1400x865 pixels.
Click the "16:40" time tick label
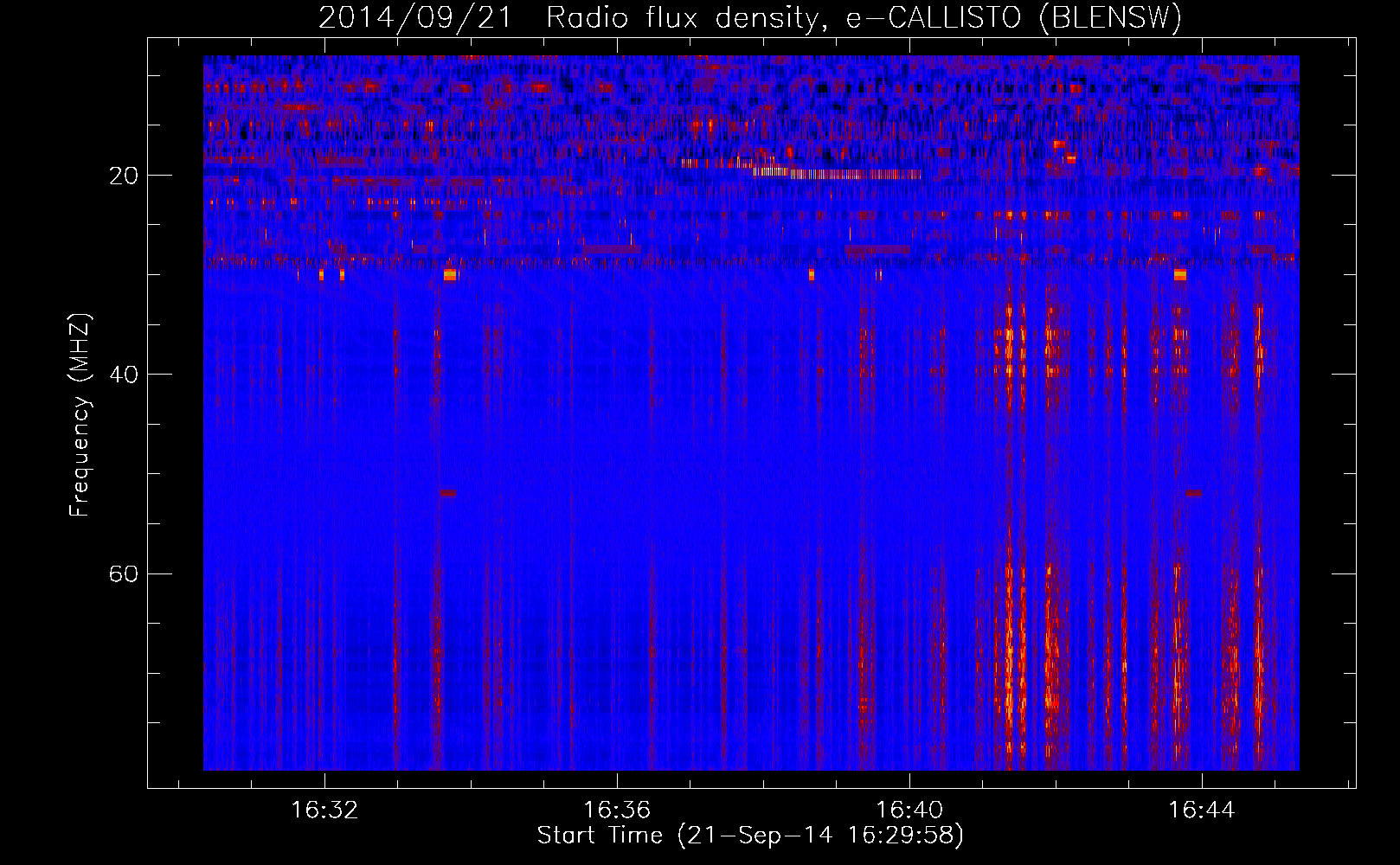click(909, 811)
